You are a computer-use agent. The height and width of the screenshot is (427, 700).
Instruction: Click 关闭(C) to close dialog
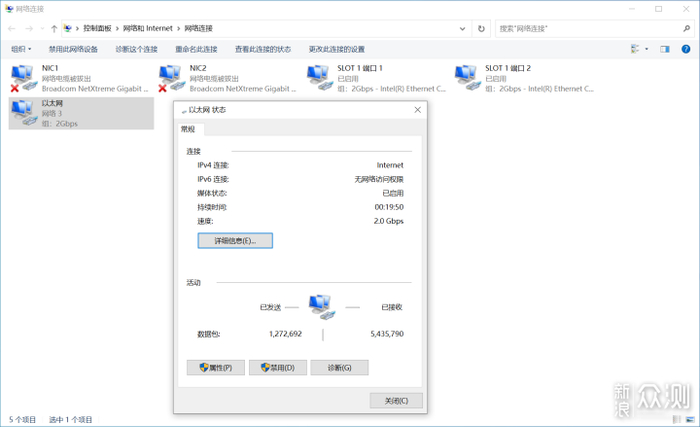396,401
